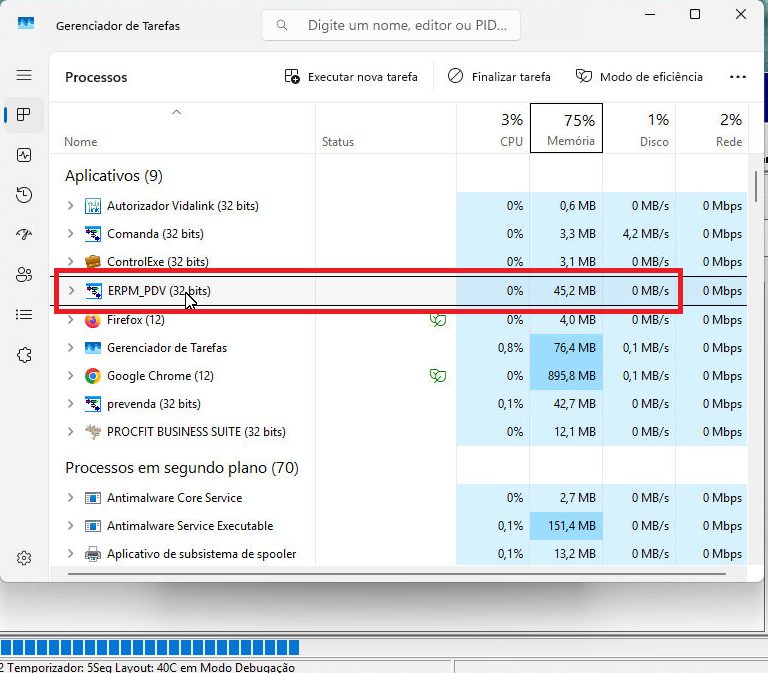Select Antimalware Service Executable 151,4 MB cell
This screenshot has height=673, width=768.
[x=566, y=526]
